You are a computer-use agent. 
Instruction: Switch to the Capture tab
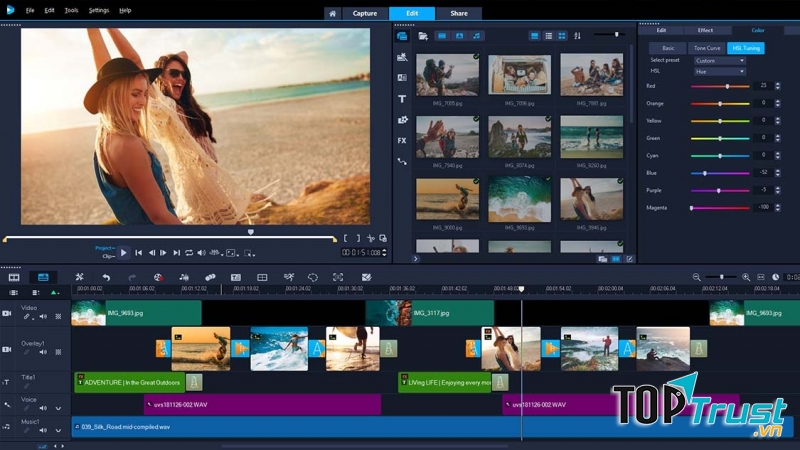click(x=365, y=13)
